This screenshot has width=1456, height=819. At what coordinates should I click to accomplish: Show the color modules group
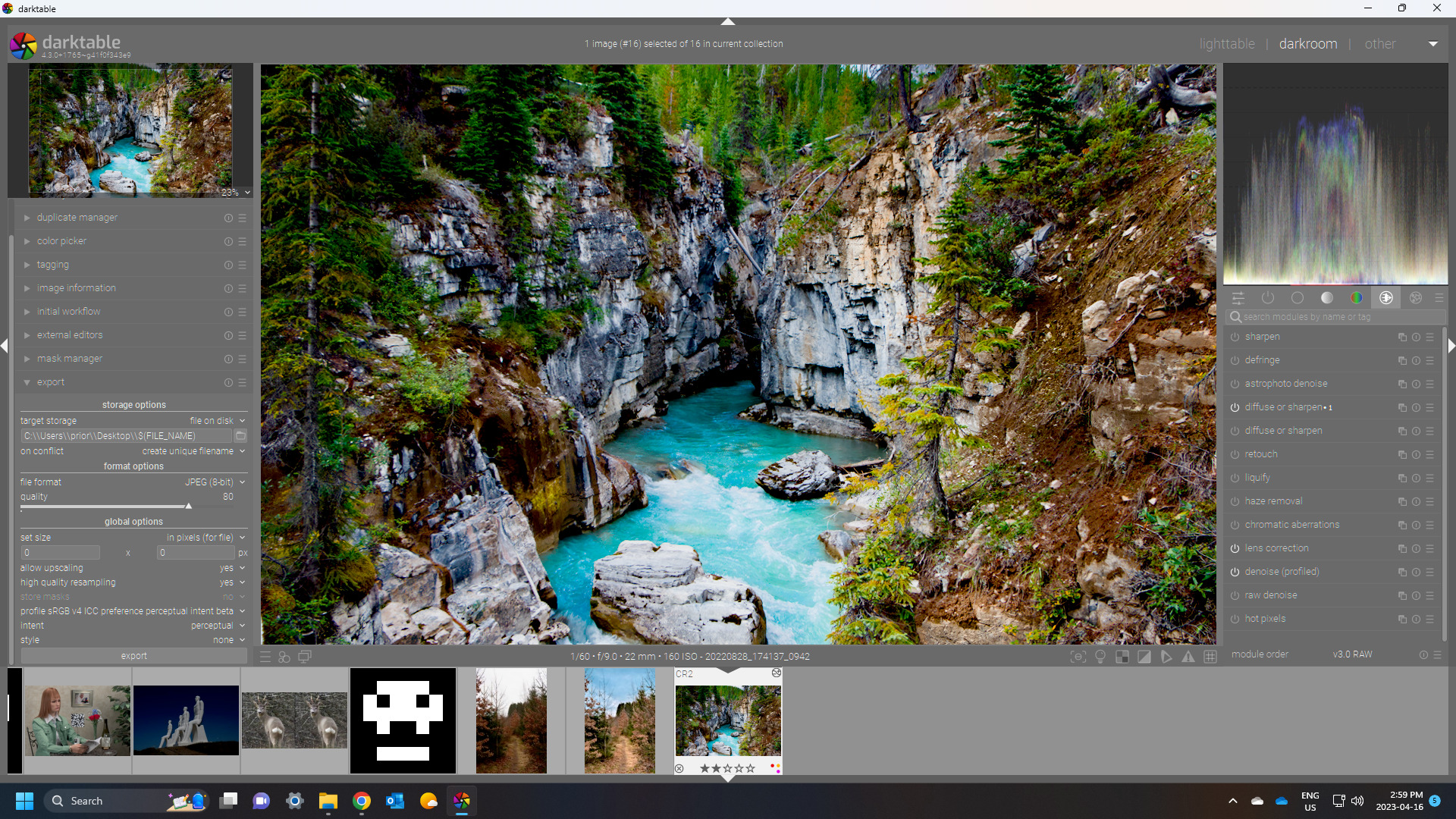(1356, 298)
